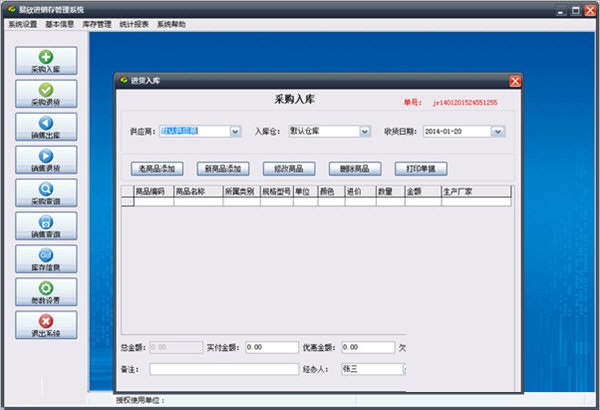Screen dimensions: 600x410
Task: Click the 优惠金额 input field
Action: coord(368,347)
